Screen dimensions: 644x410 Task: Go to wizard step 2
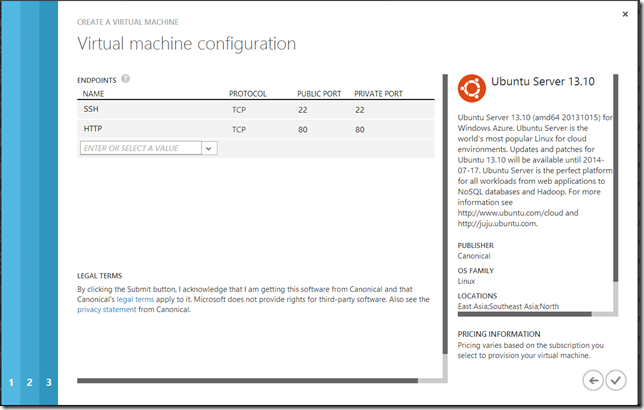pyautogui.click(x=30, y=382)
